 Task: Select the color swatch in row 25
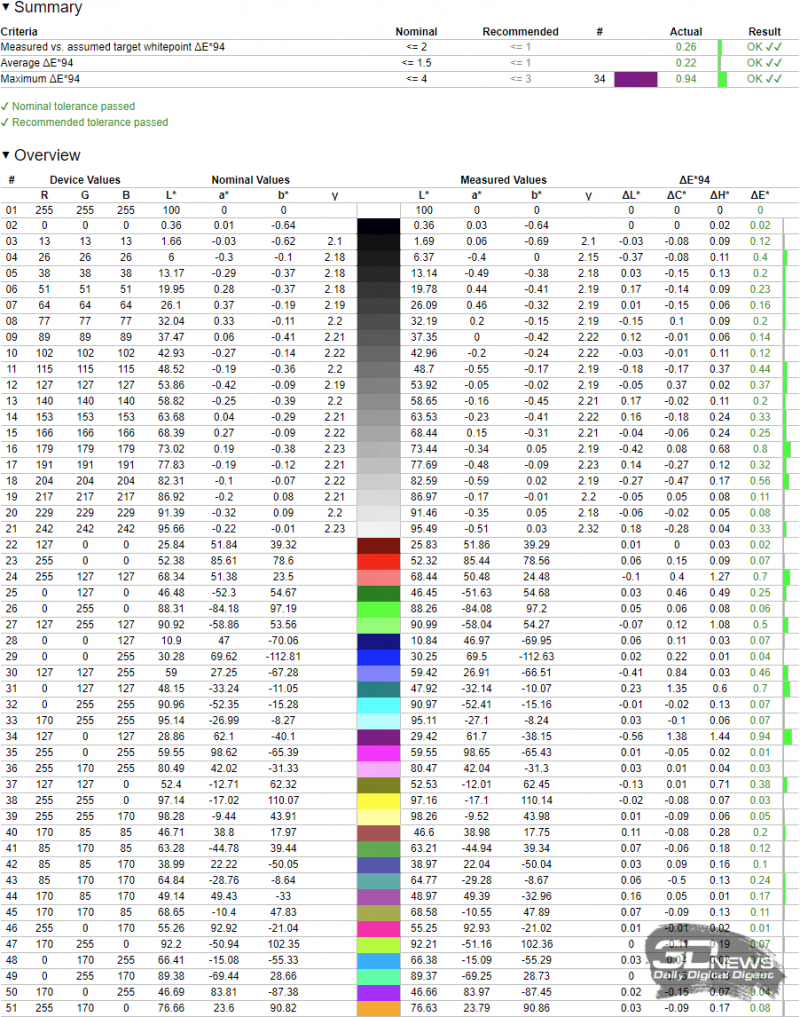pyautogui.click(x=378, y=593)
